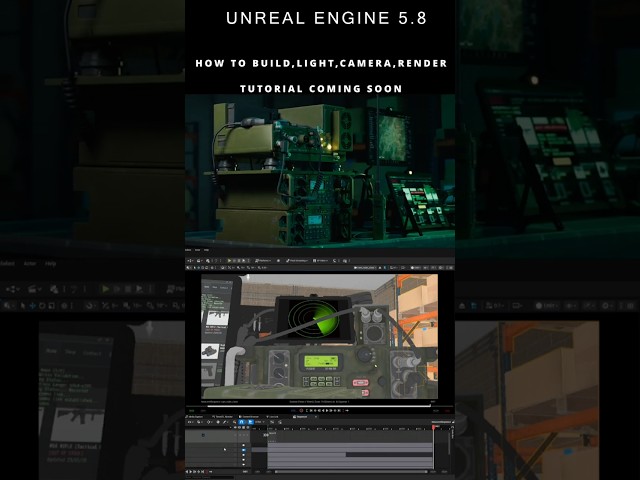Open the Help menu
The height and width of the screenshot is (480, 640).
[206, 250]
